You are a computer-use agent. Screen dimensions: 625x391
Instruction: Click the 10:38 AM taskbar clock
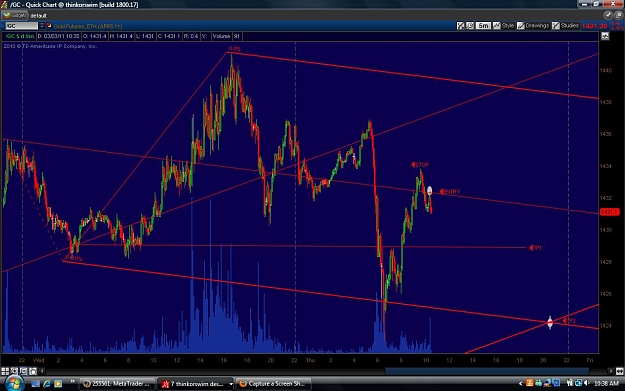tap(606, 384)
